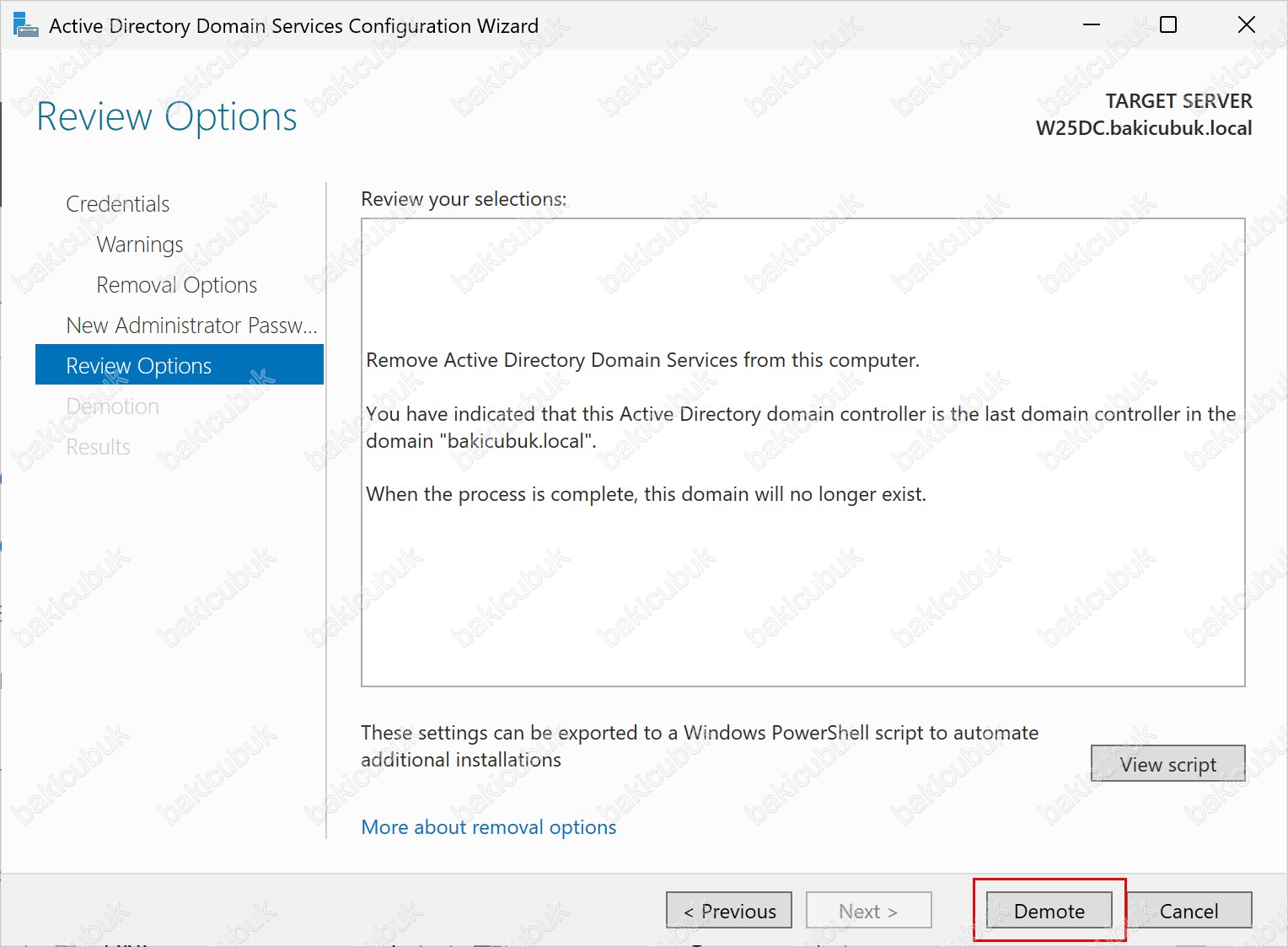Click inside the review selections text box
Screen dimensions: 1288x947
(x=803, y=453)
